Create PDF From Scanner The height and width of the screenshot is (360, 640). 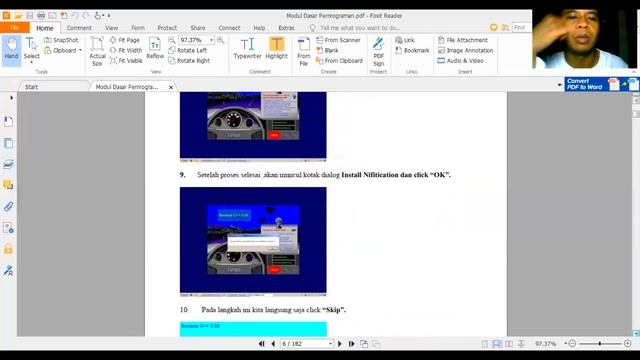[338, 40]
